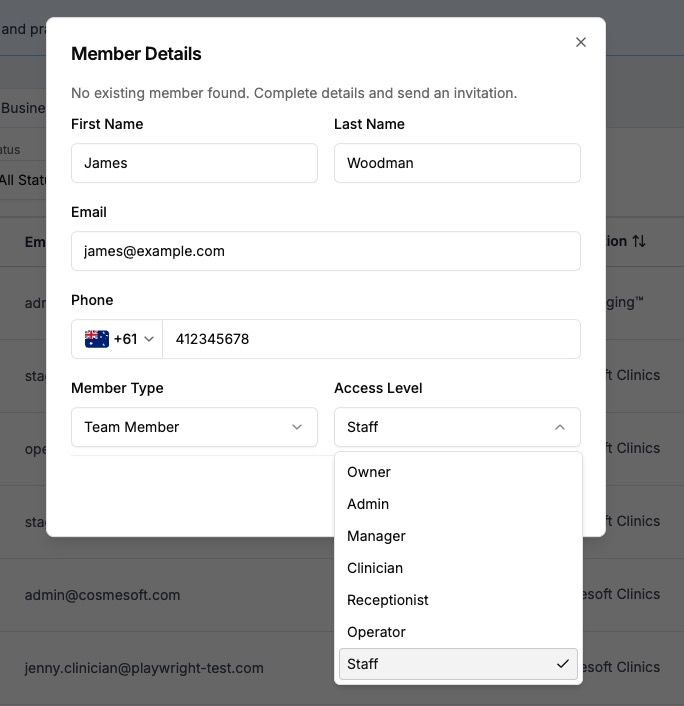The height and width of the screenshot is (706, 684).
Task: Click the First Name field containing James
Action: [194, 163]
